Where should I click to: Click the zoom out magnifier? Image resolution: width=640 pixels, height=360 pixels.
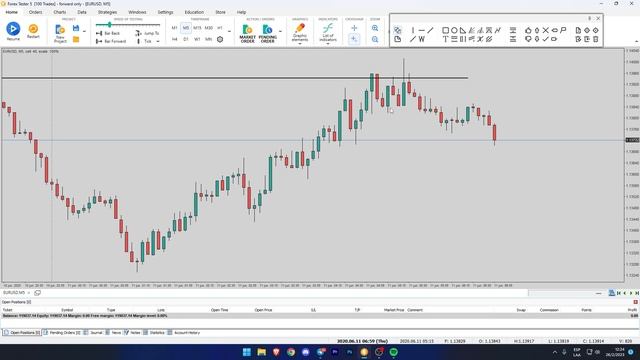coord(375,39)
